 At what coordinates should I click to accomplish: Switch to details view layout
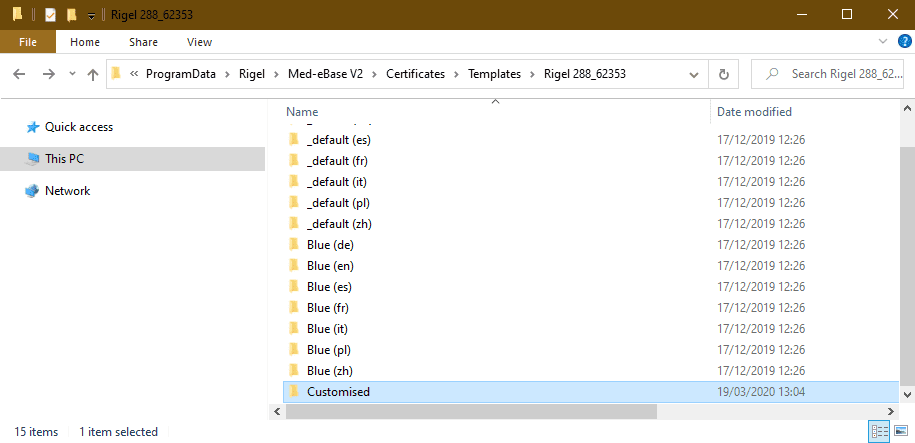point(880,431)
